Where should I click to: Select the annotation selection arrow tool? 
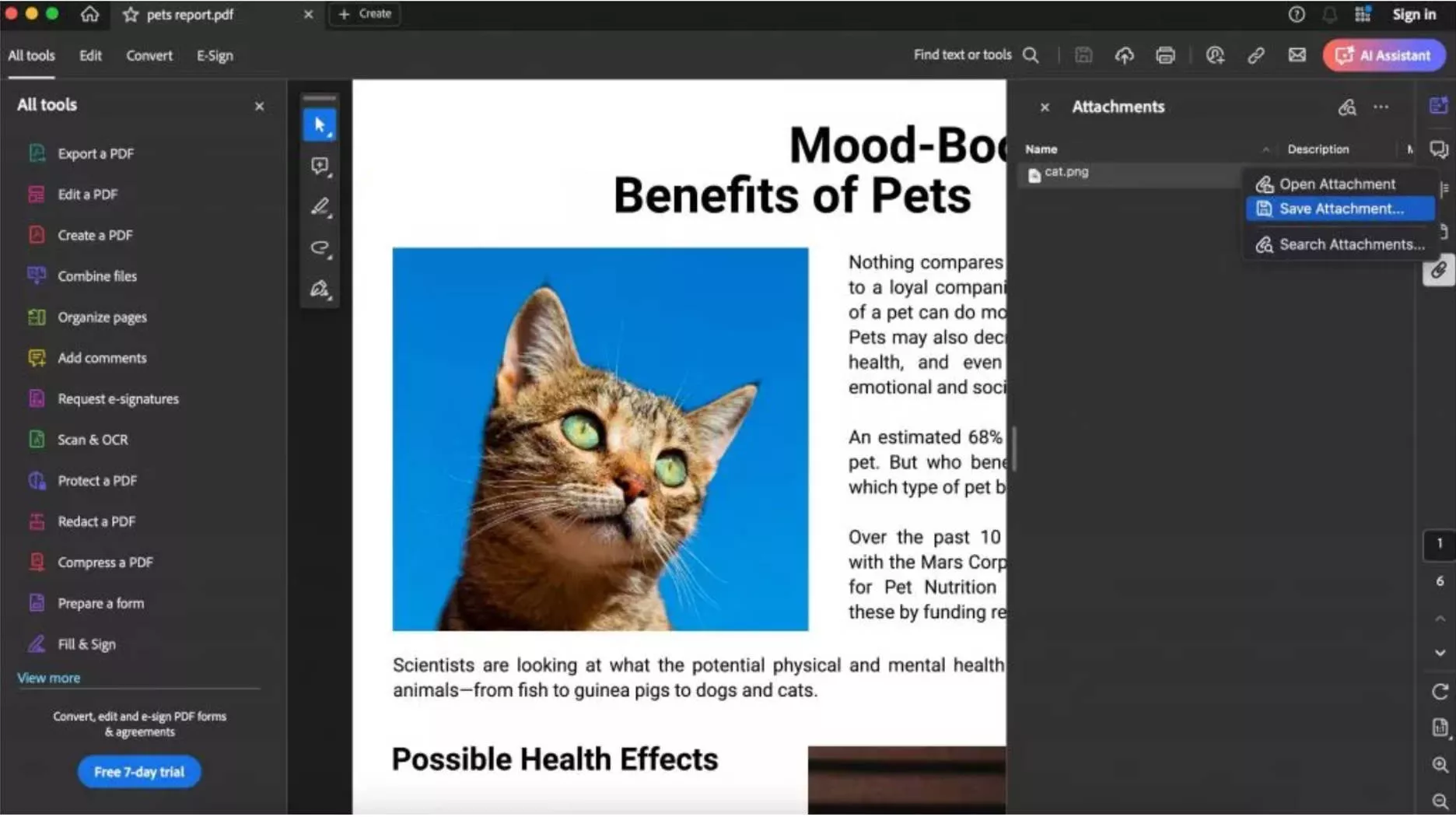pos(320,124)
